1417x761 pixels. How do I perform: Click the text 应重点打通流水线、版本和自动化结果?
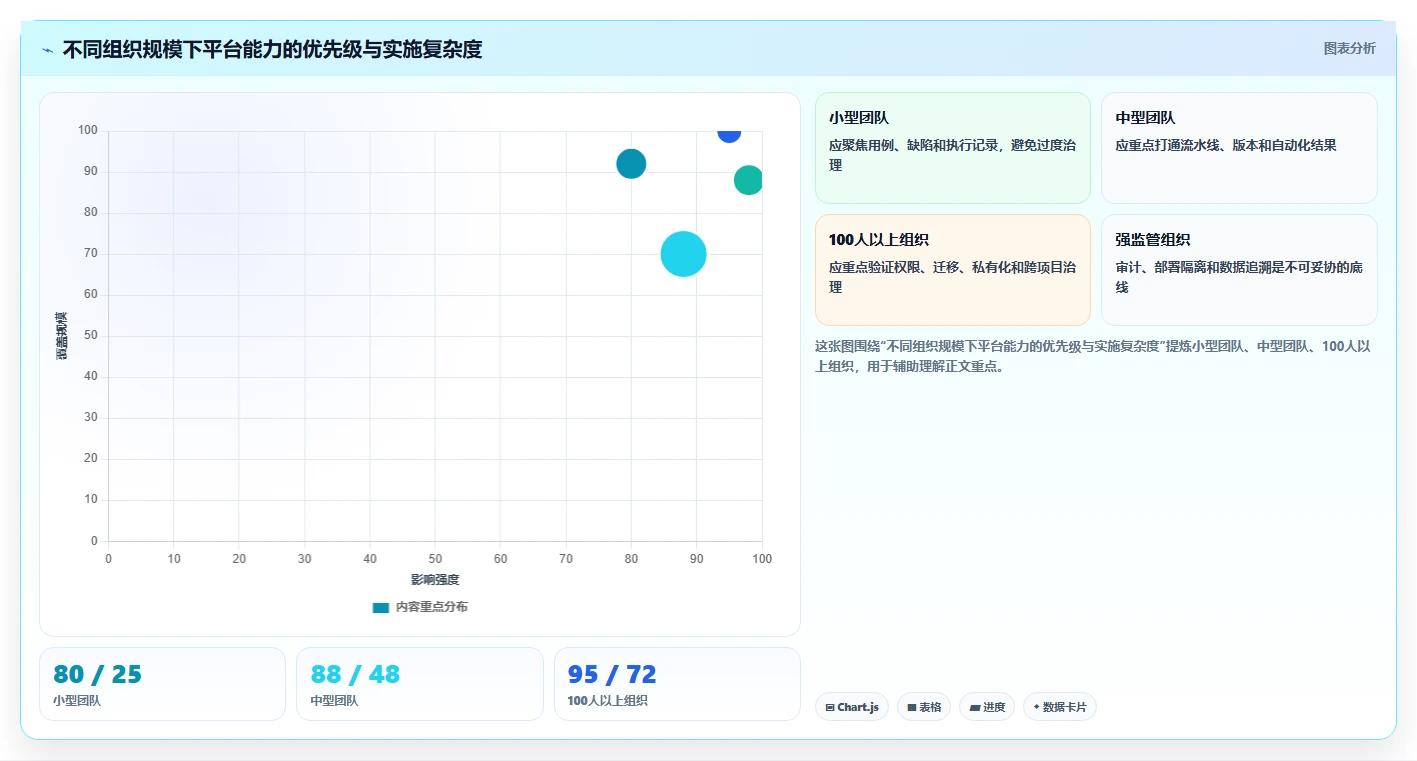click(x=1226, y=145)
